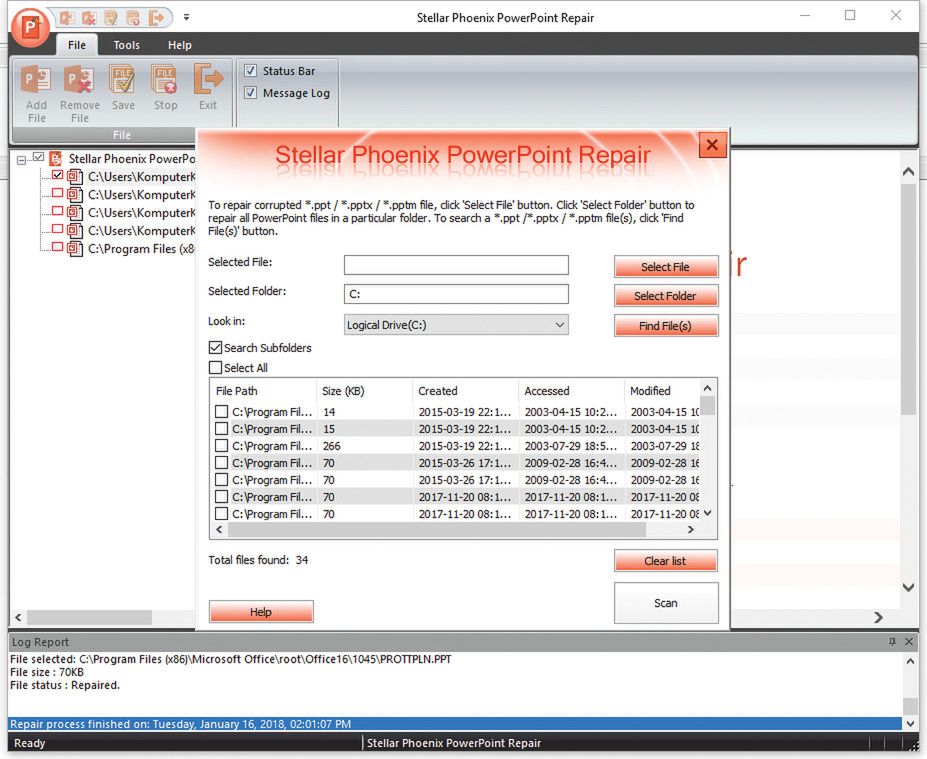The height and width of the screenshot is (759, 927).
Task: Open the Look in drive dropdown
Action: point(456,325)
